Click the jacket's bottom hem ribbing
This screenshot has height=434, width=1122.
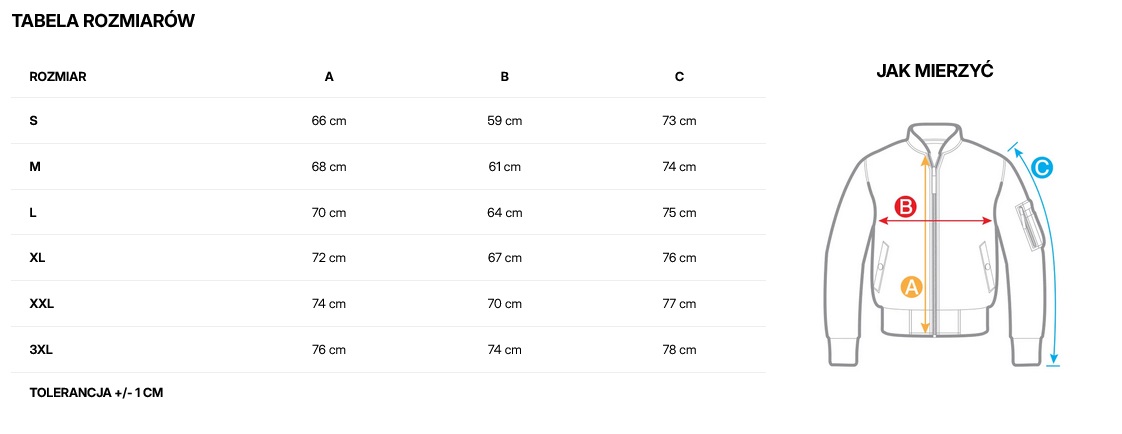pyautogui.click(x=933, y=322)
